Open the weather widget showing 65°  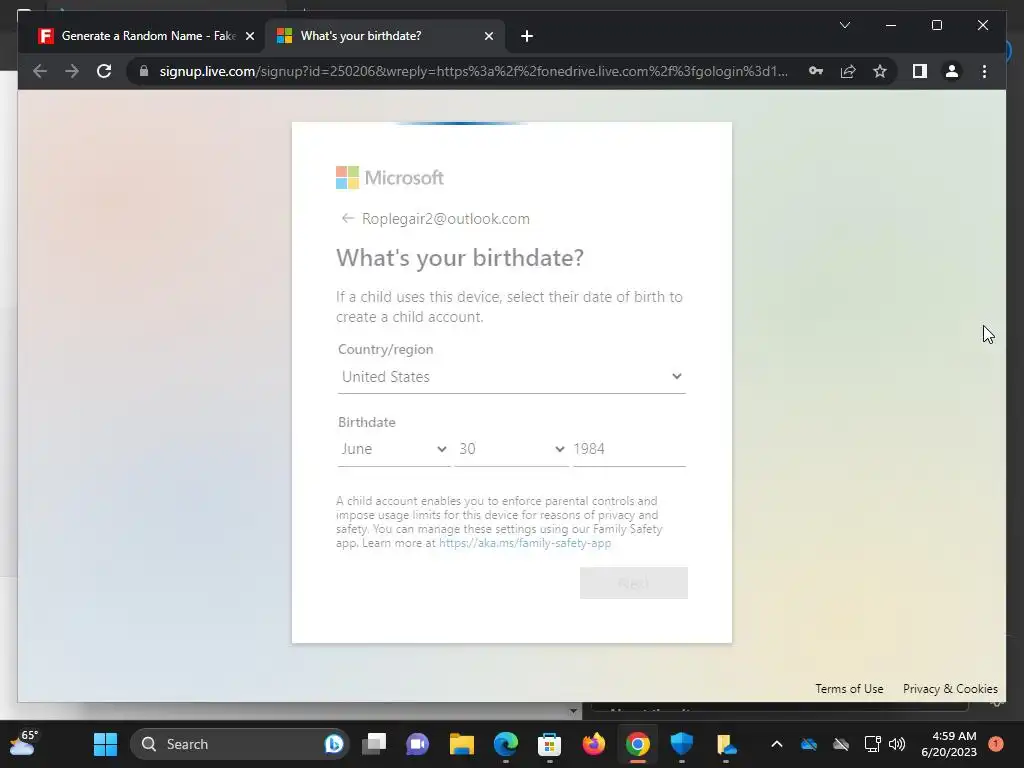(24, 743)
